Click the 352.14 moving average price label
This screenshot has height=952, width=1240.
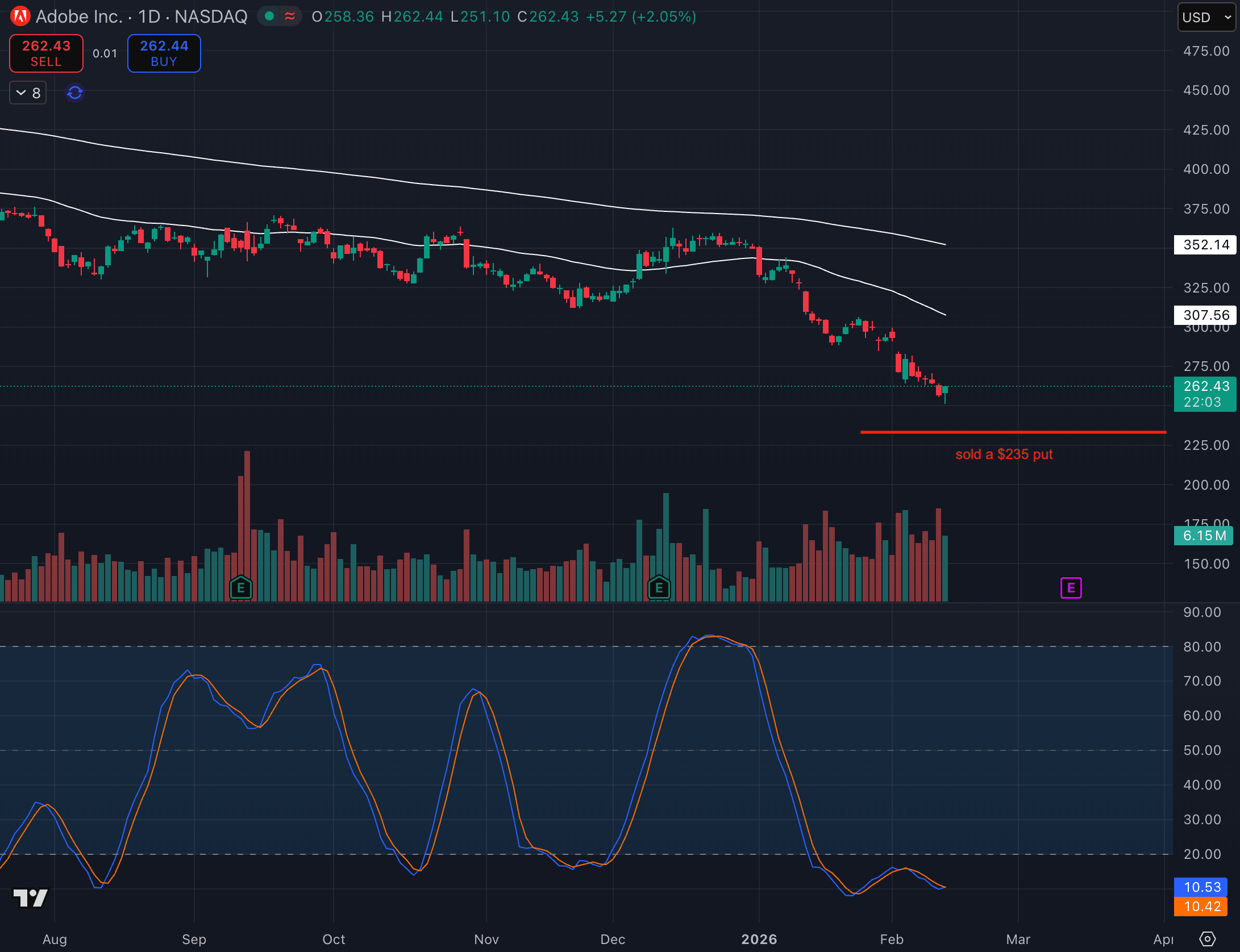[x=1205, y=245]
